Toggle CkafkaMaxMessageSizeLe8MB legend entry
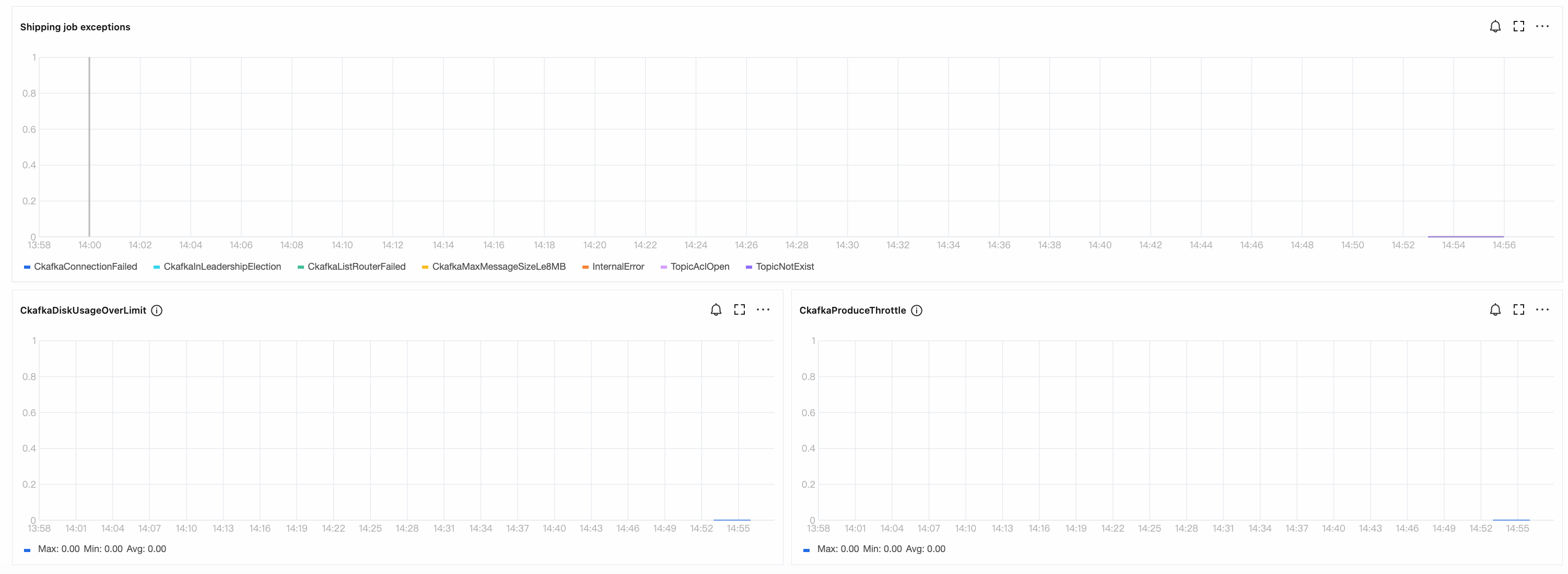Screen dimensions: 1568x574 pyautogui.click(x=498, y=266)
